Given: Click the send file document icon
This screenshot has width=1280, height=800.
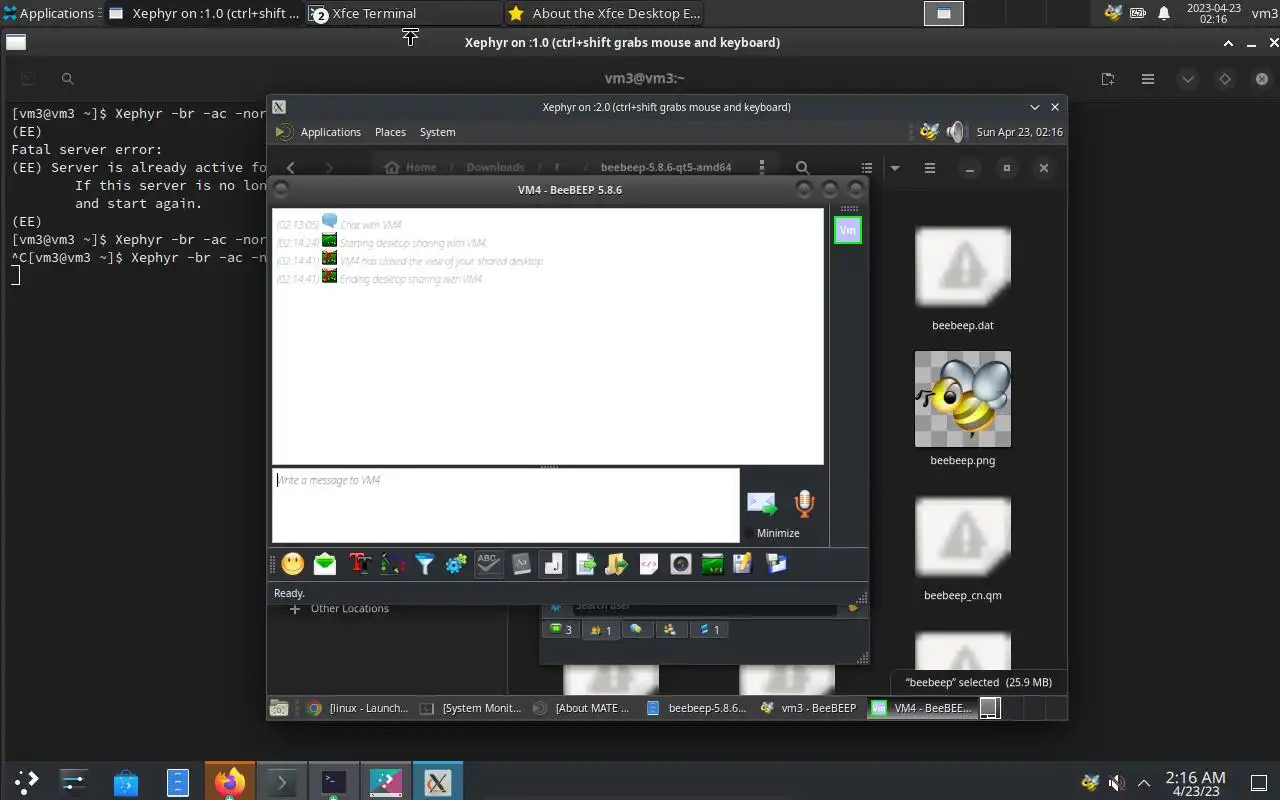Looking at the screenshot, I should pos(586,564).
